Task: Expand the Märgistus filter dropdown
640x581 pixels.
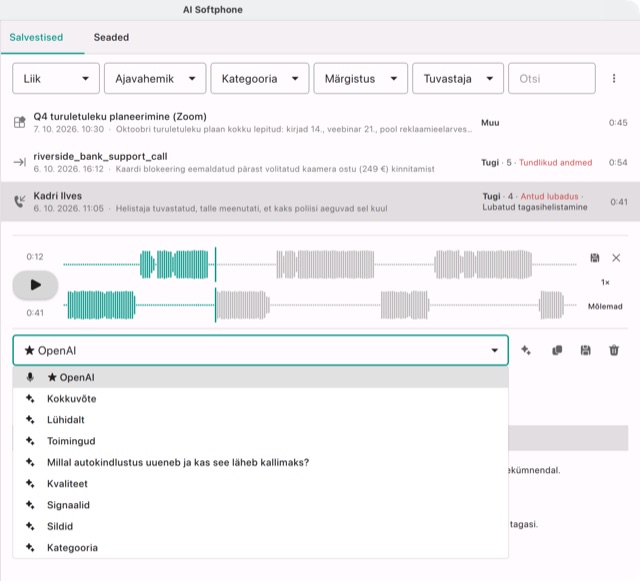Action: pyautogui.click(x=360, y=78)
